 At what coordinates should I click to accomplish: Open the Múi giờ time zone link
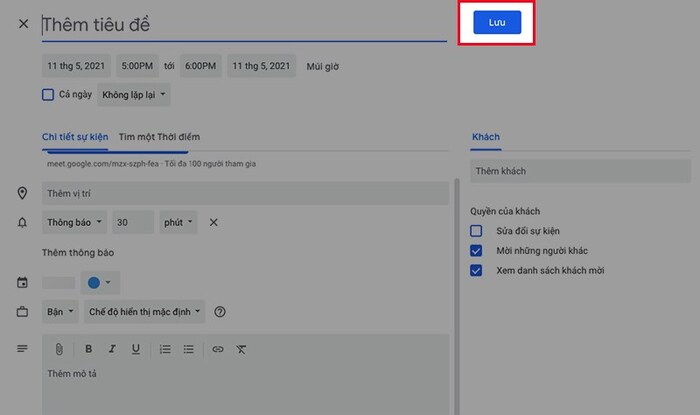tap(322, 66)
